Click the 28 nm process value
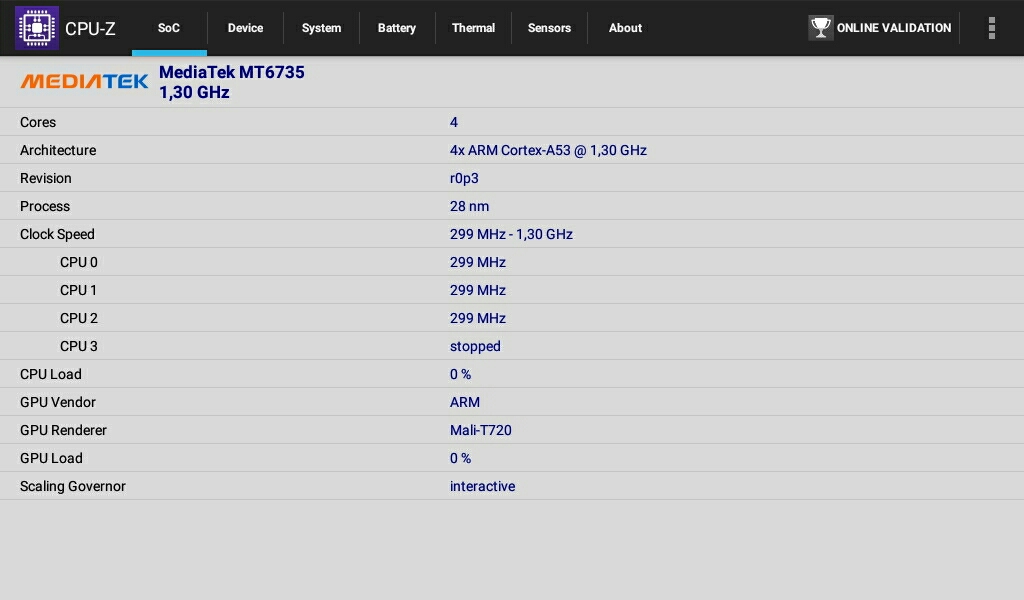 [x=469, y=206]
